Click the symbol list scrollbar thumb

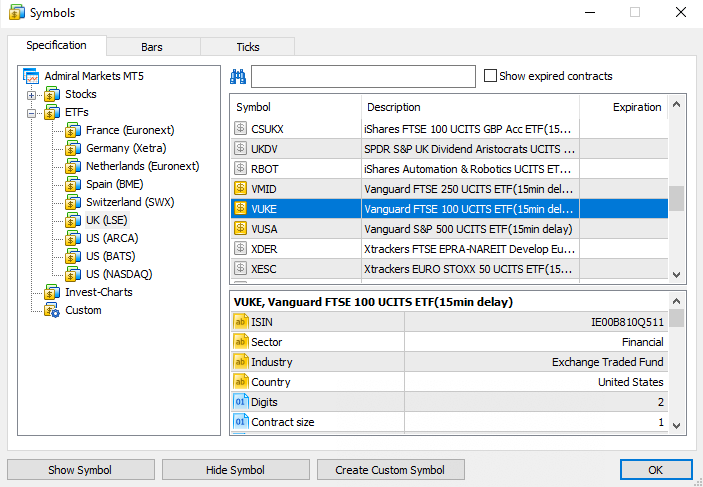(x=677, y=198)
